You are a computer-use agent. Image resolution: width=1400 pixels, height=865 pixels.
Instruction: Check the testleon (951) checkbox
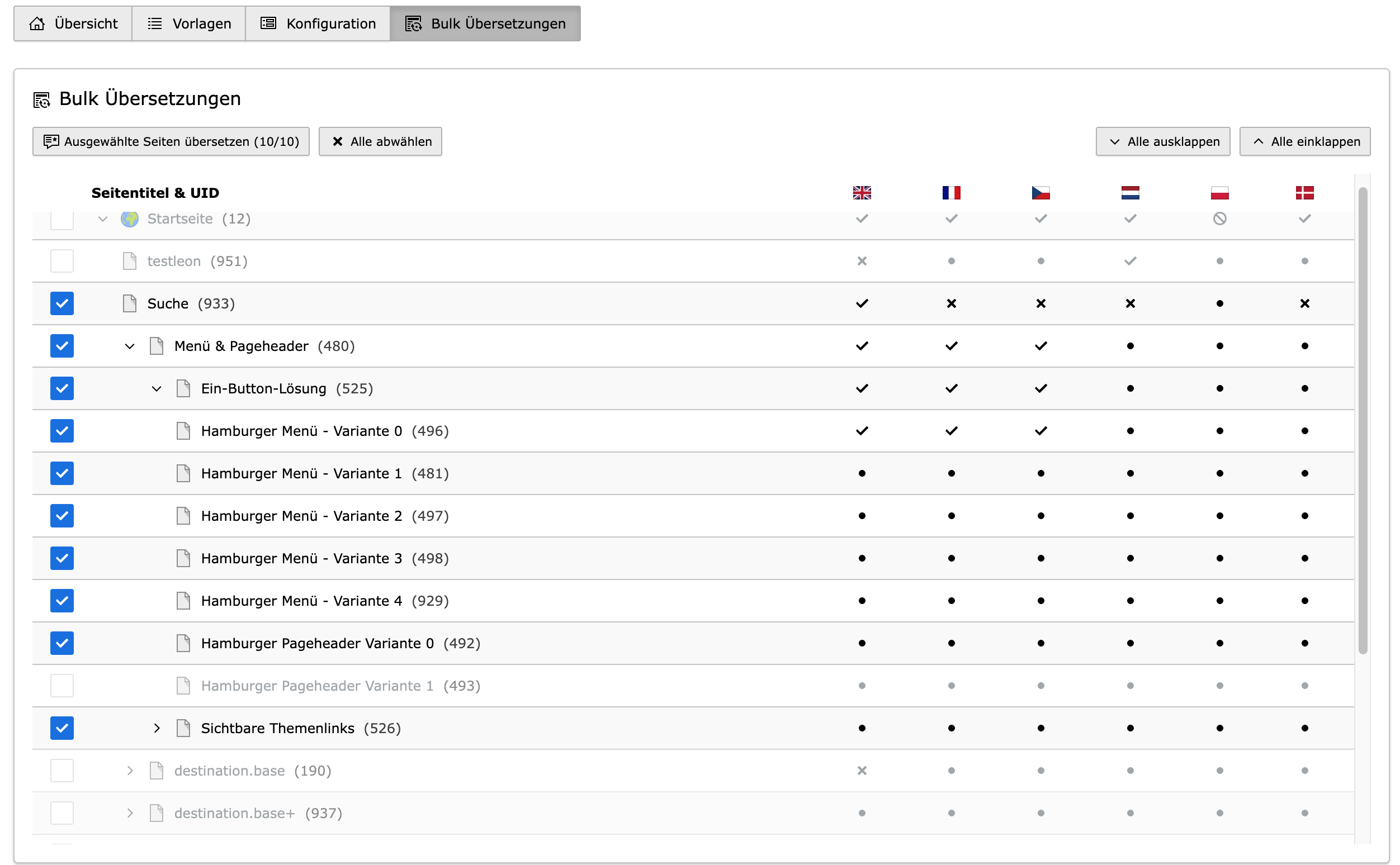click(62, 261)
